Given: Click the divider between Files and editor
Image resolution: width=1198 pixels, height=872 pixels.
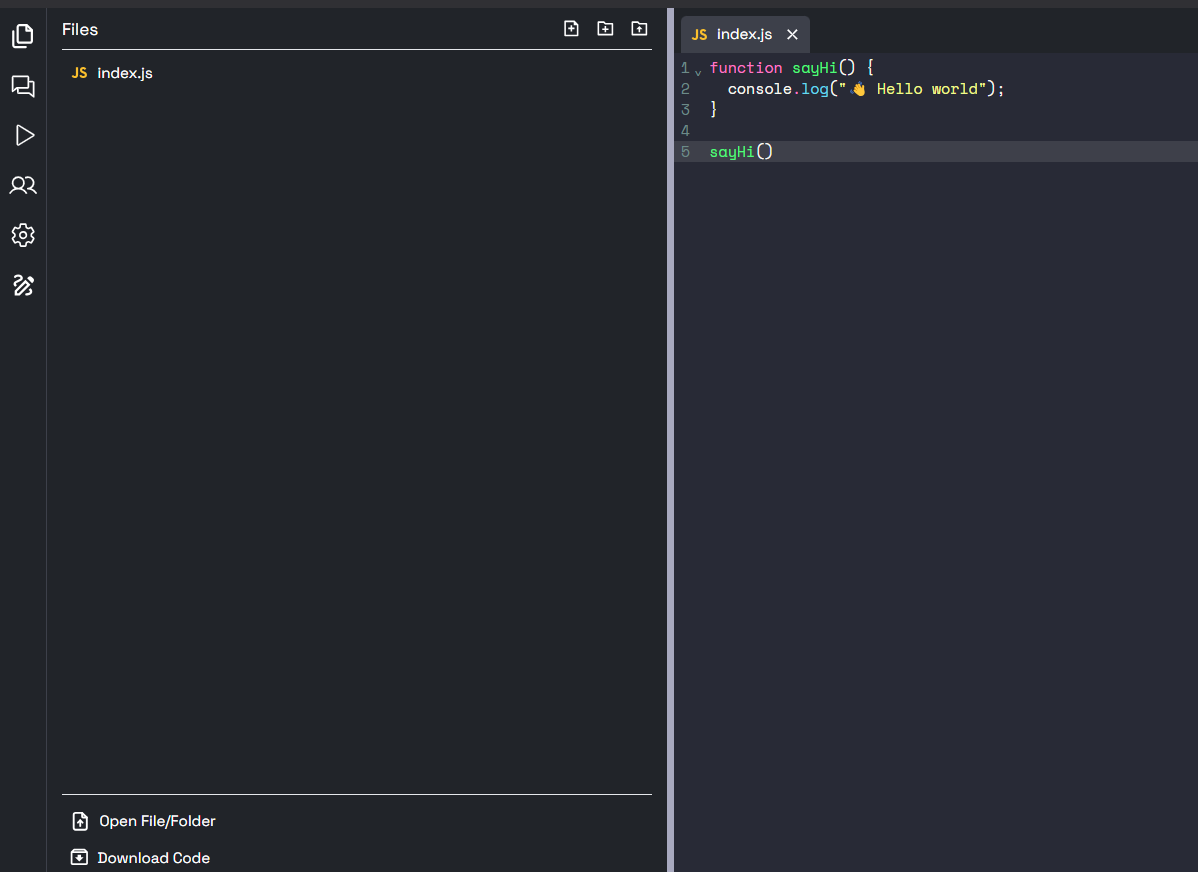Looking at the screenshot, I should coord(670,440).
